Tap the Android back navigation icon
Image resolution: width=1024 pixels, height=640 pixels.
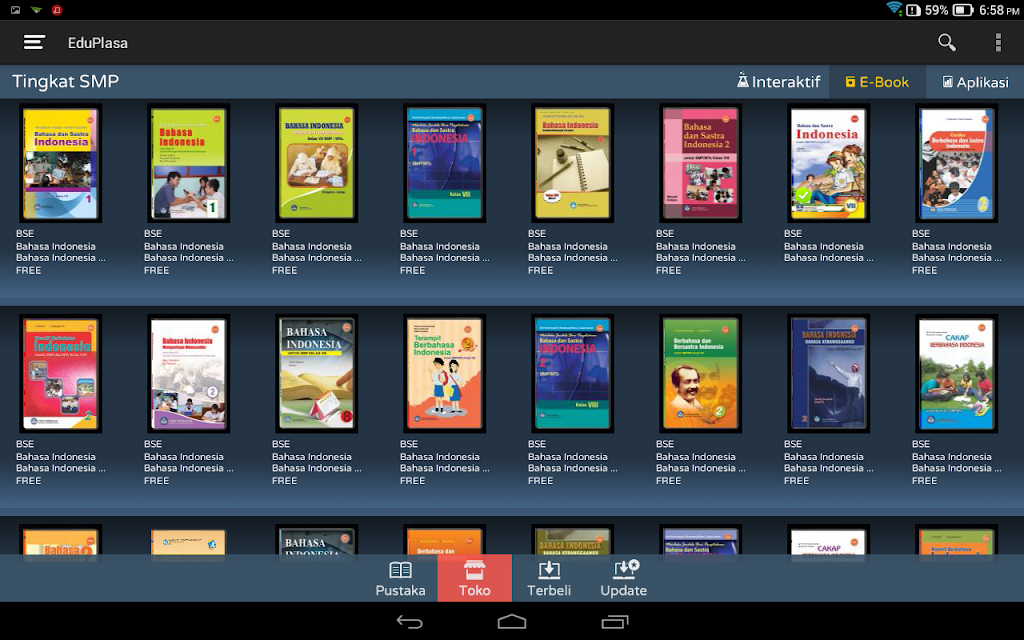410,622
